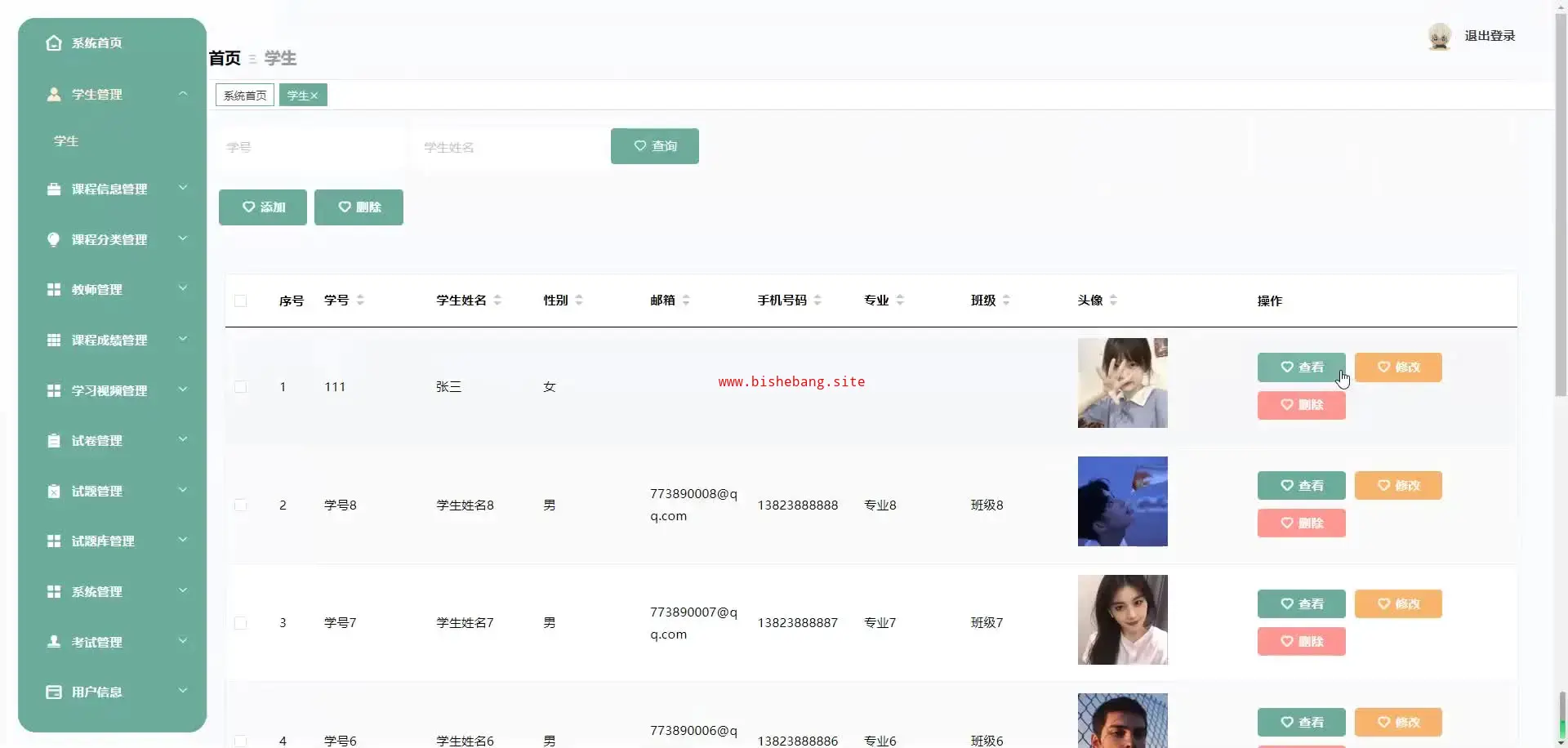
Task: Click 退出登录 to log out
Action: point(1490,36)
